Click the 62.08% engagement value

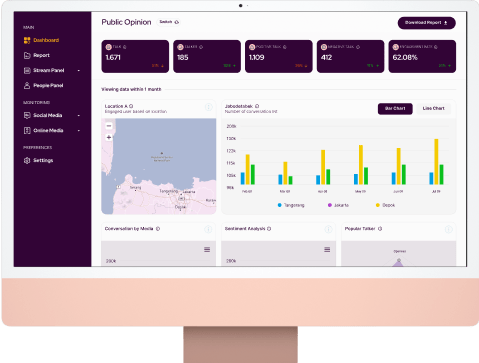405,57
